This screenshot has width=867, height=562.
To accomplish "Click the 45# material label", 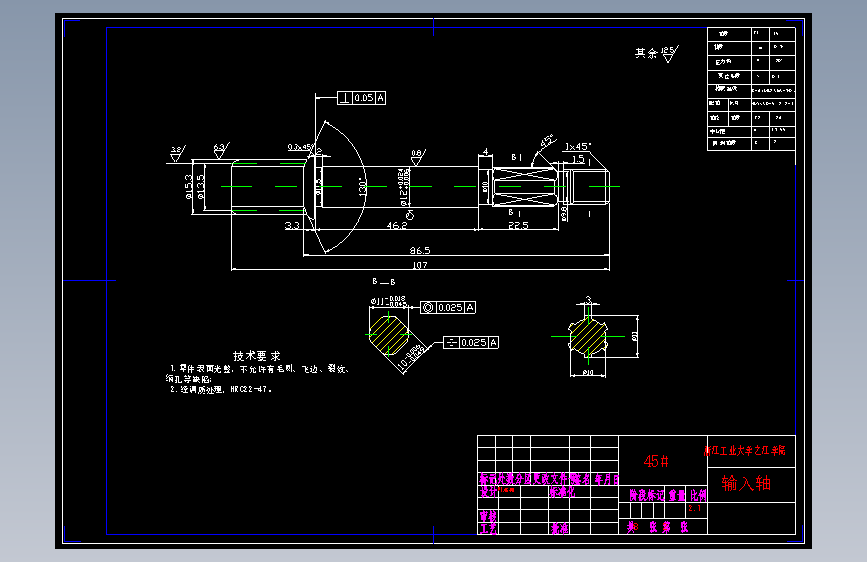I will coord(656,461).
